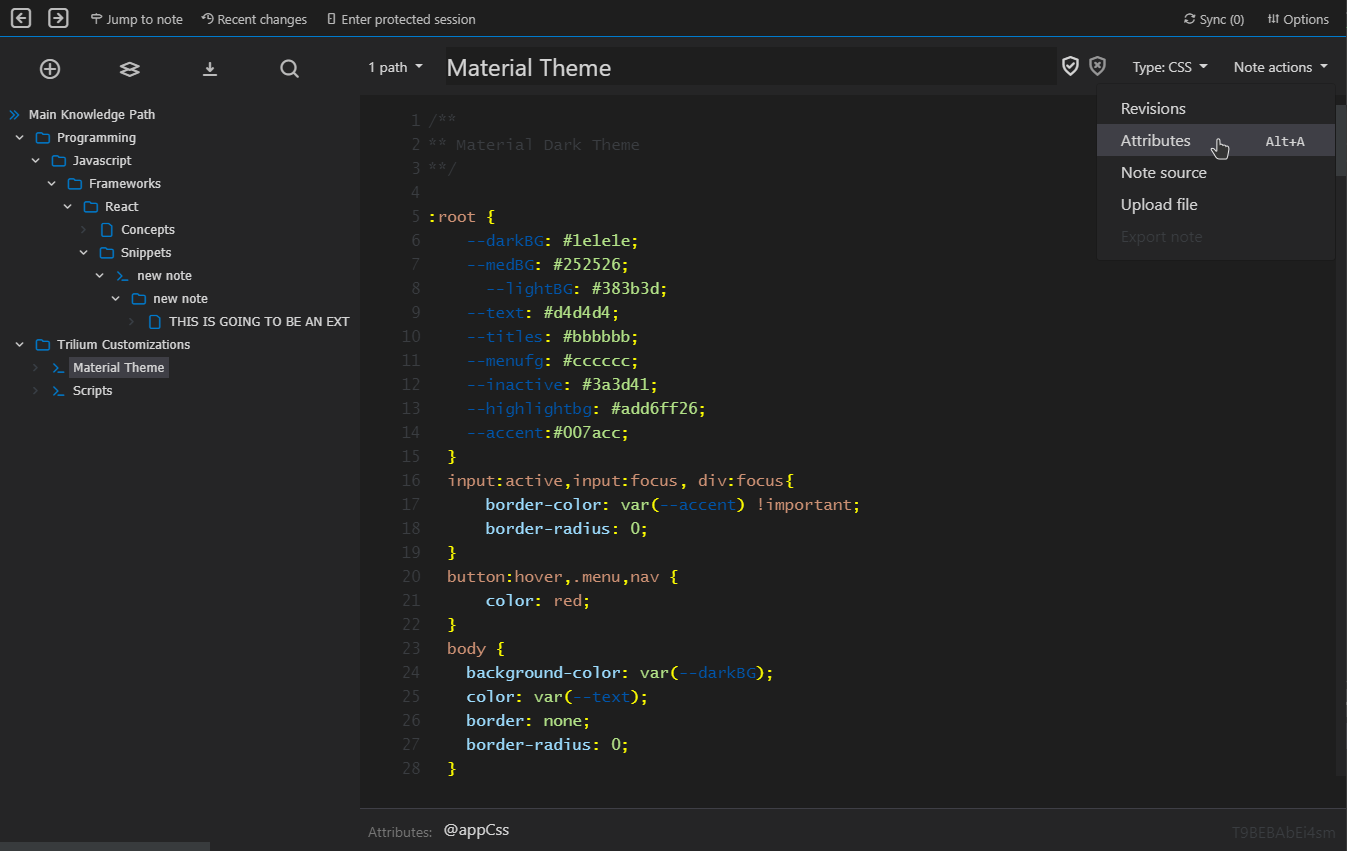Open THIS IS GOING TO BE AN EXT note
This screenshot has width=1347, height=851.
259,322
